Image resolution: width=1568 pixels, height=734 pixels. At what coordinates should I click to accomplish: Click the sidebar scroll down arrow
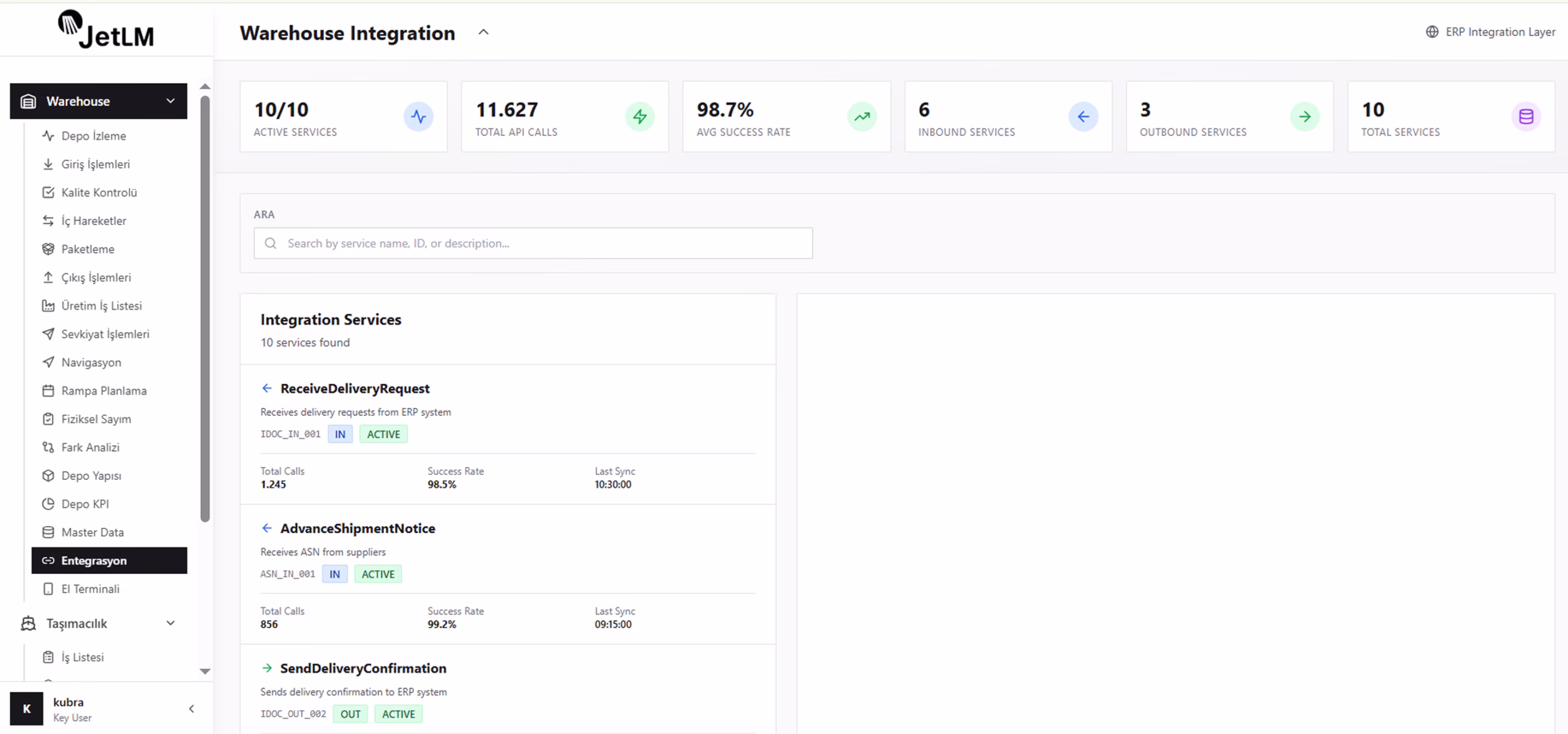pos(205,672)
